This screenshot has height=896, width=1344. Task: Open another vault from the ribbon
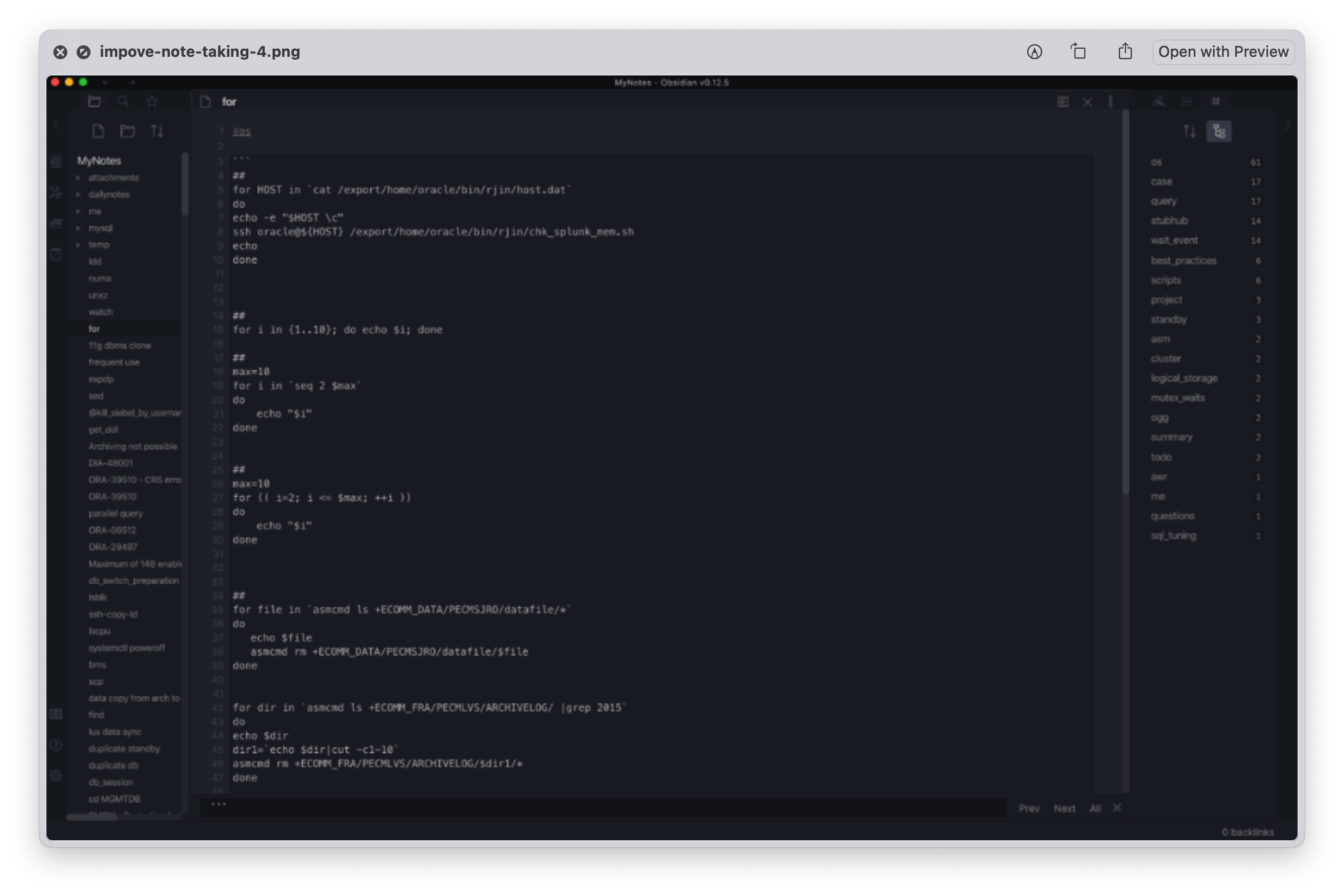coord(56,714)
